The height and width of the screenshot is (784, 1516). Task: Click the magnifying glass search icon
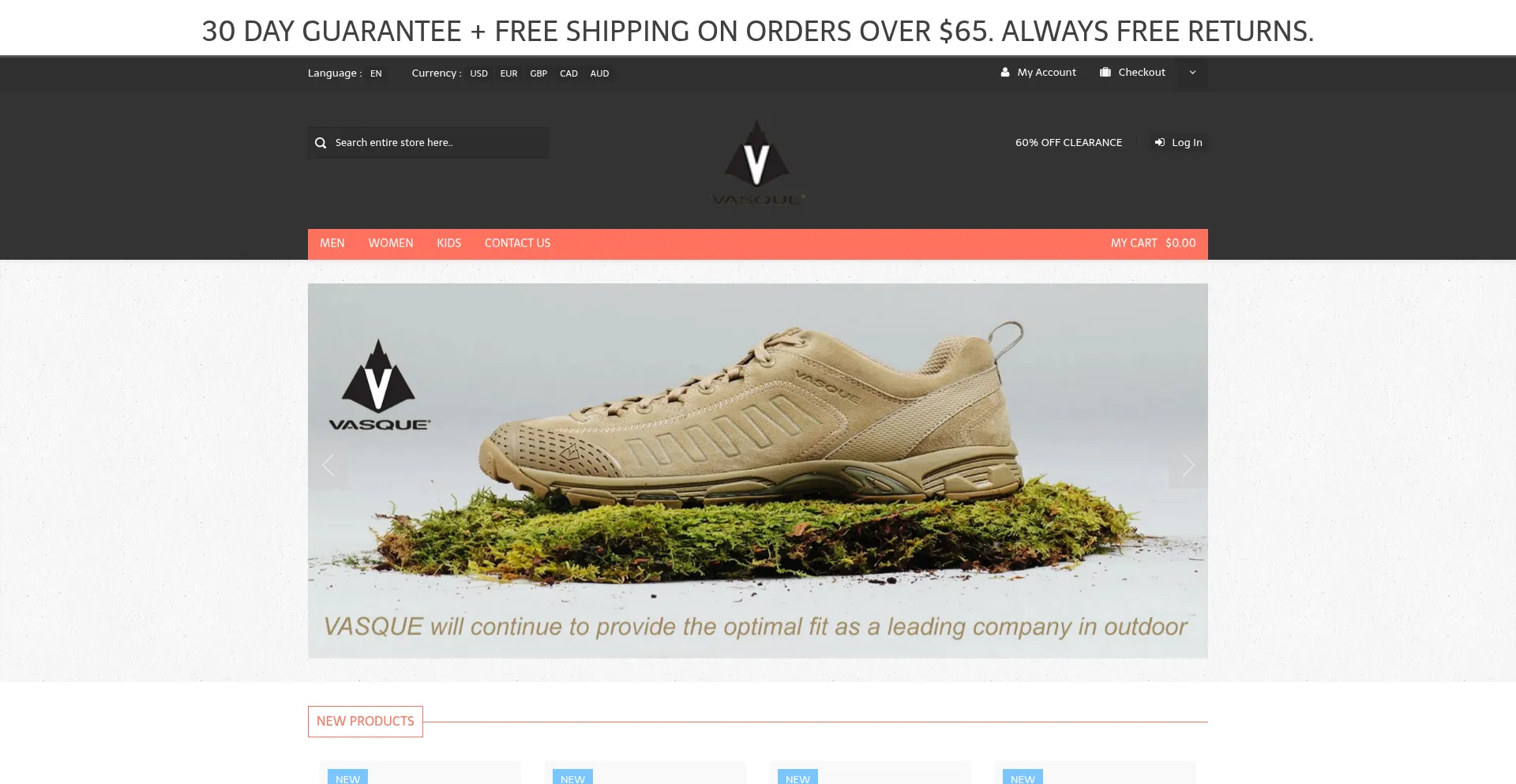[x=321, y=143]
